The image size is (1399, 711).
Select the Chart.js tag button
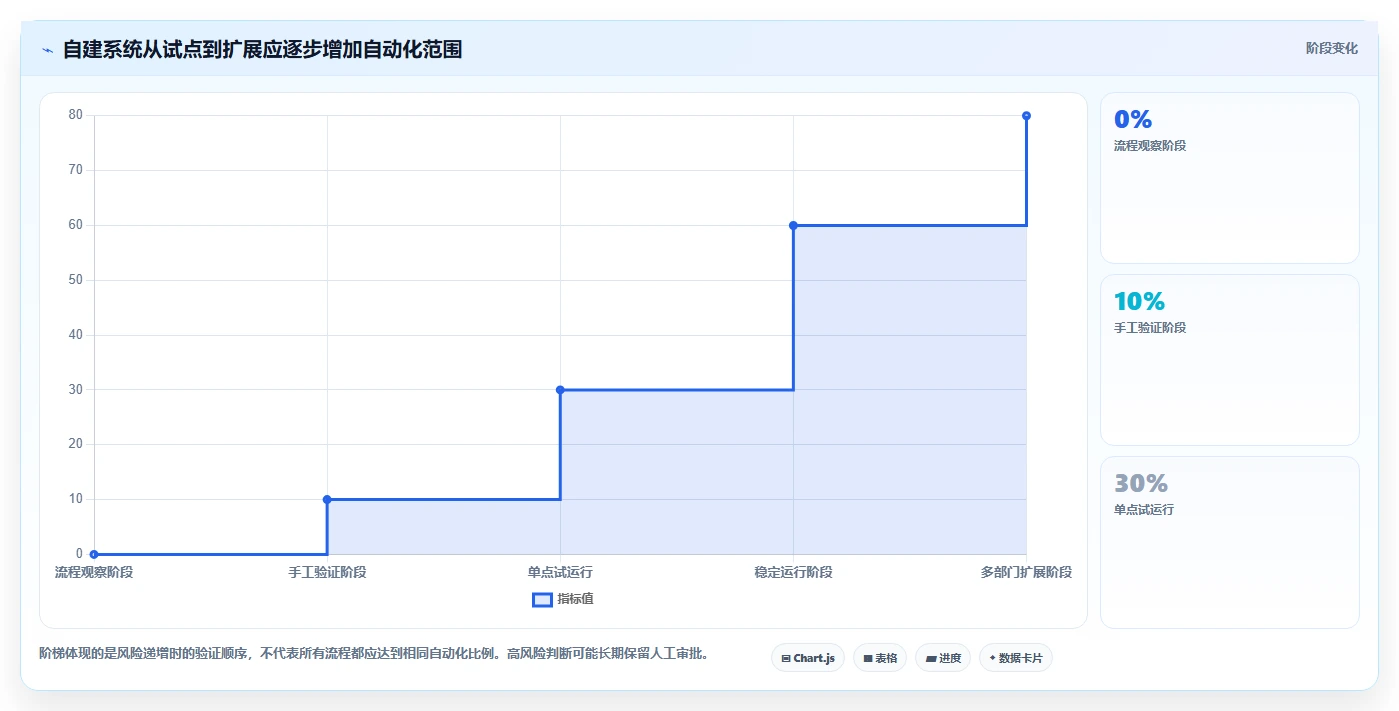[x=808, y=658]
